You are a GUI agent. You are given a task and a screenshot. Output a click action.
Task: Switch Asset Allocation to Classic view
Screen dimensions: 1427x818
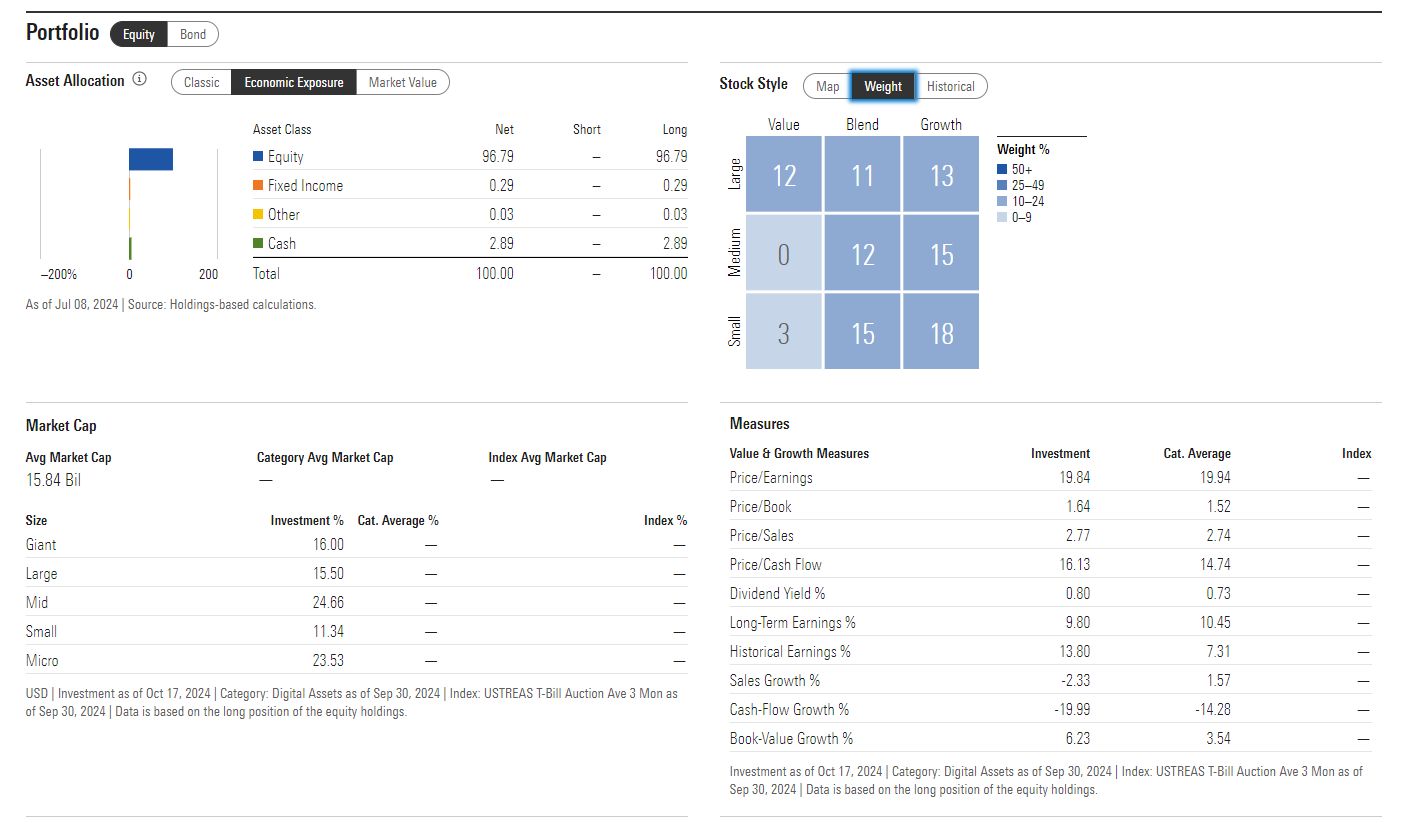[201, 82]
